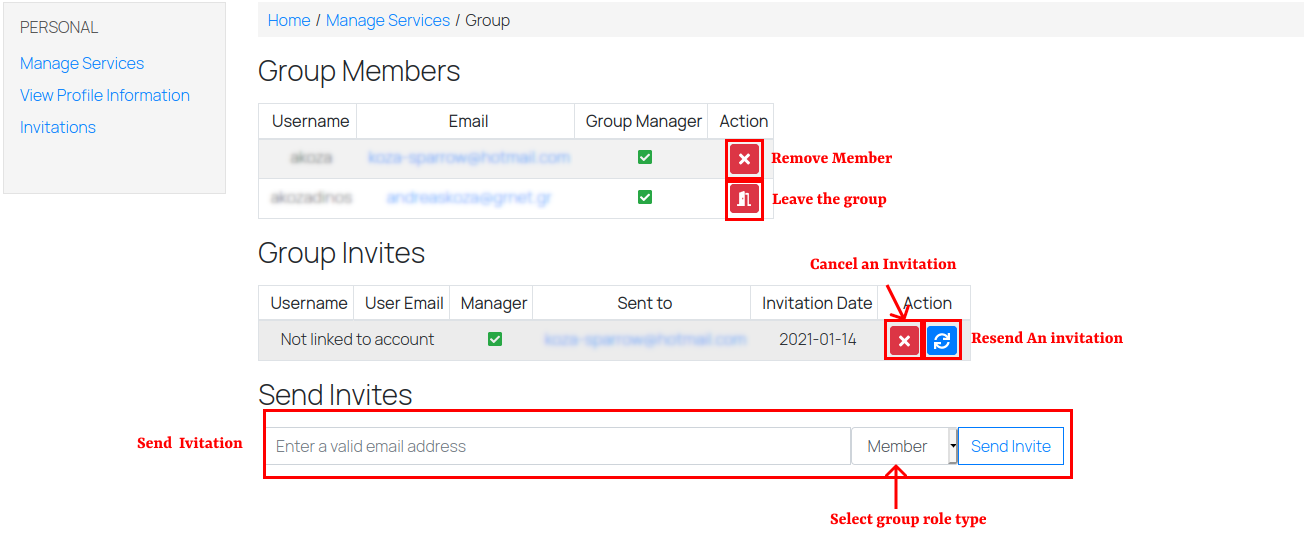Click the Send Invite button
The width and height of the screenshot is (1304, 547).
point(1011,446)
